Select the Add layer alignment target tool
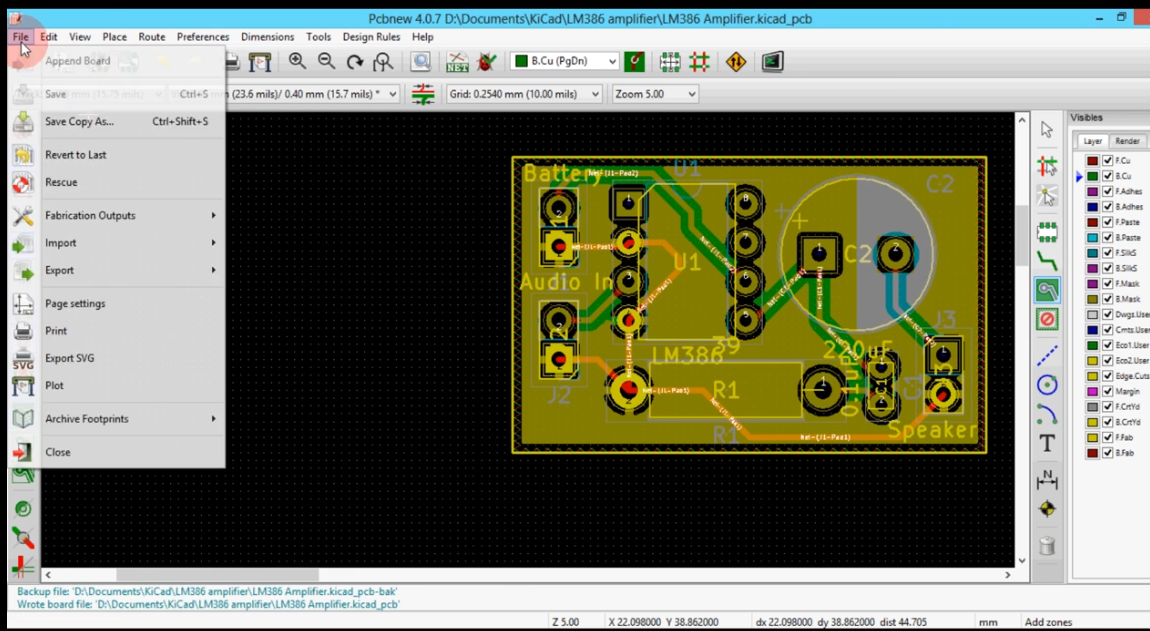This screenshot has width=1150, height=631. (x=1047, y=508)
